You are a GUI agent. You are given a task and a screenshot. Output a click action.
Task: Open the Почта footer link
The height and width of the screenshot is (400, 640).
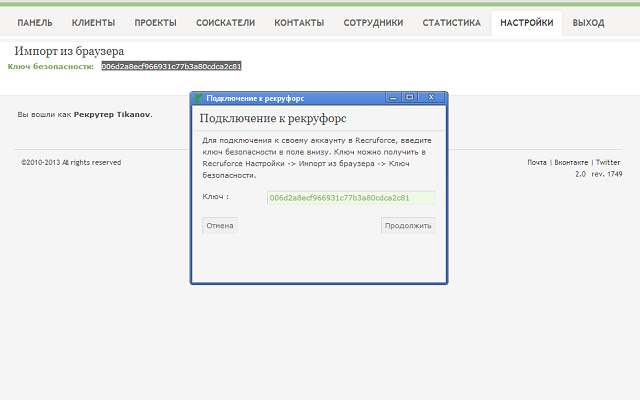click(537, 162)
